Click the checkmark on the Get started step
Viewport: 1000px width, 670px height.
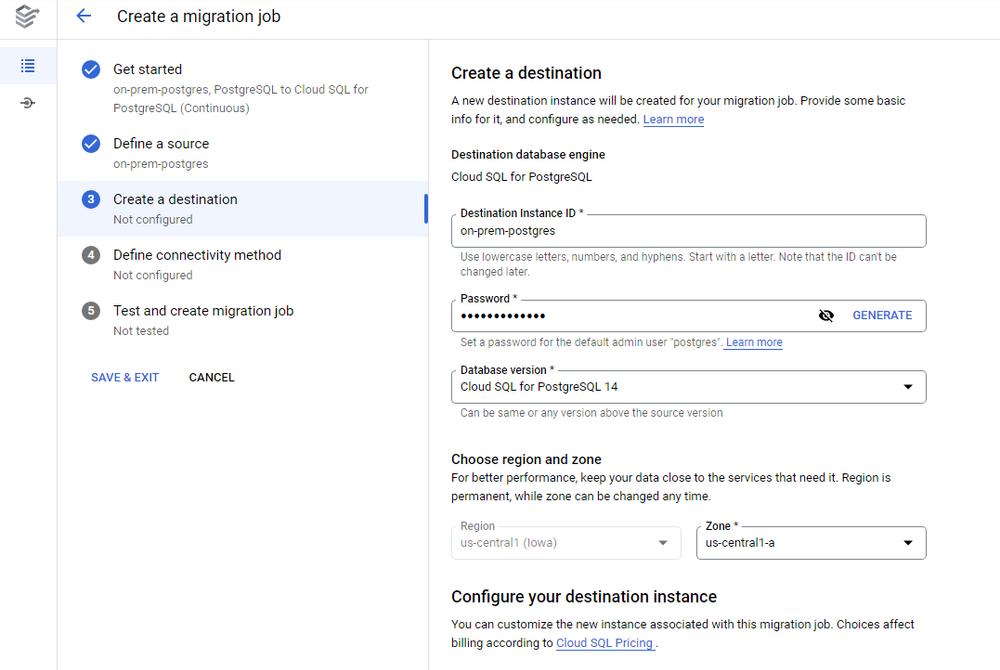(x=90, y=69)
